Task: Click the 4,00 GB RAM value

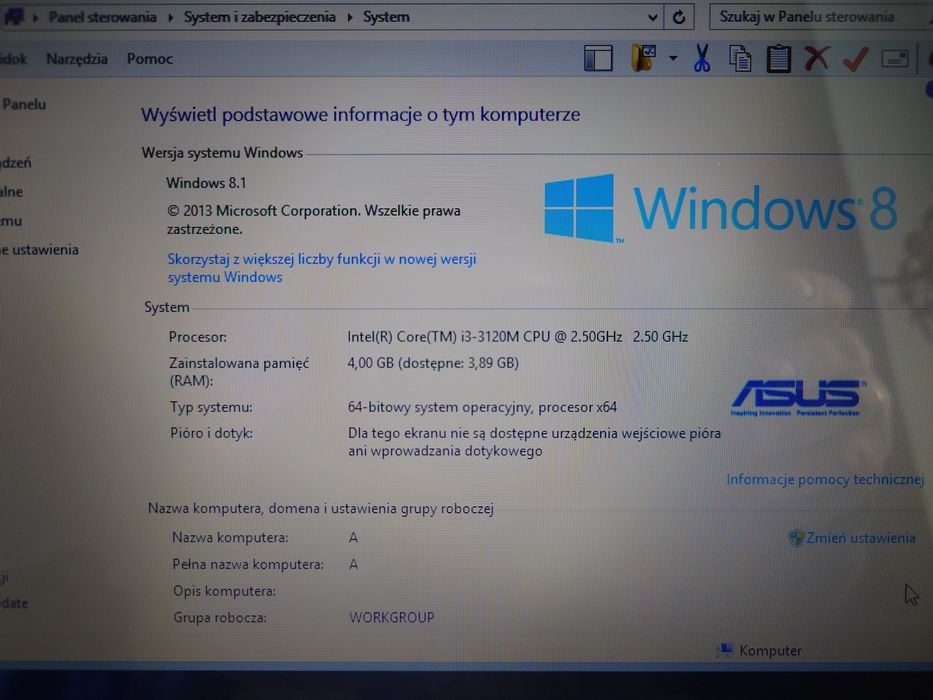Action: pos(433,363)
